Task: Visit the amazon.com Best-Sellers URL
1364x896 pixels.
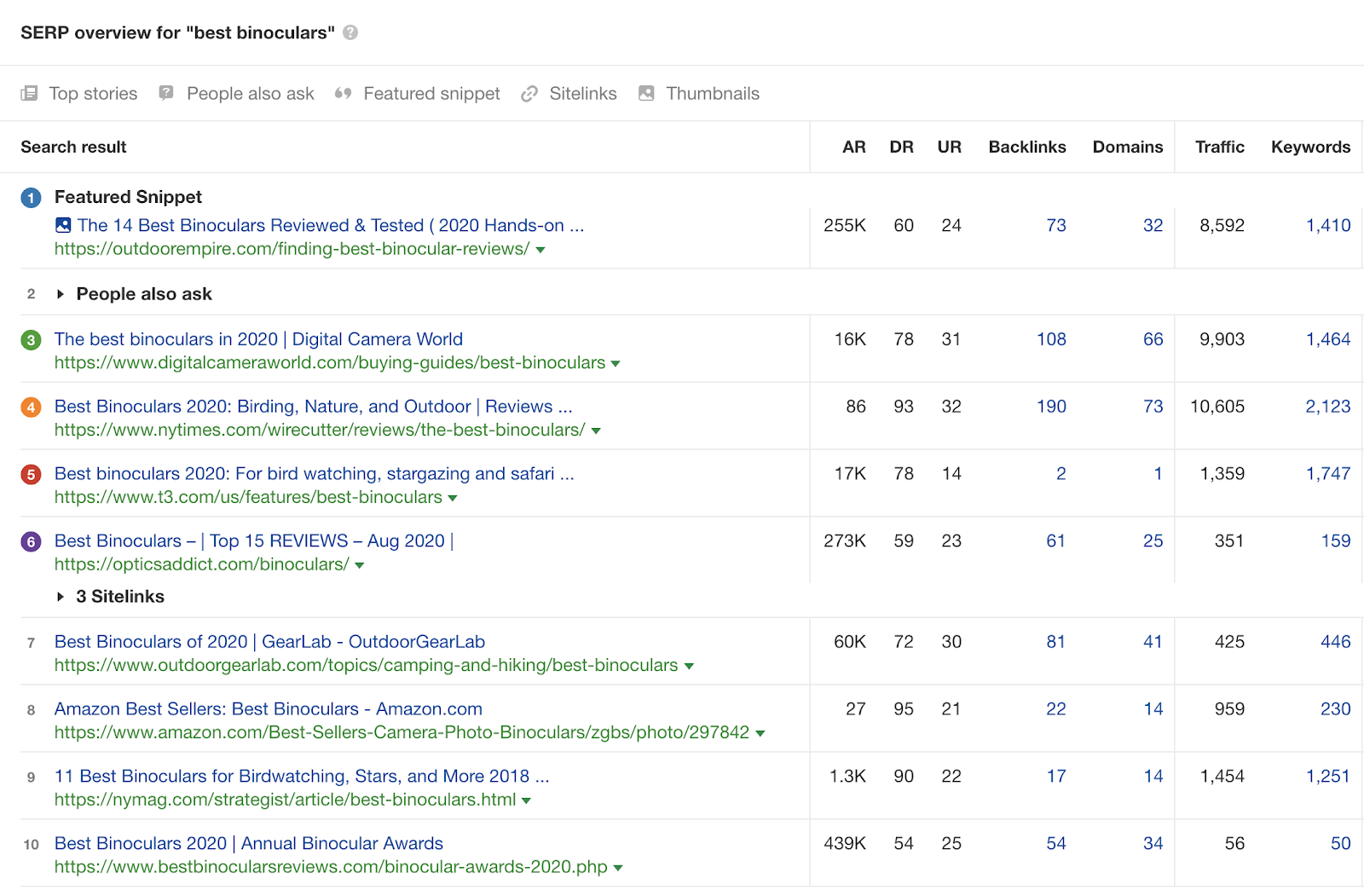Action: 402,733
